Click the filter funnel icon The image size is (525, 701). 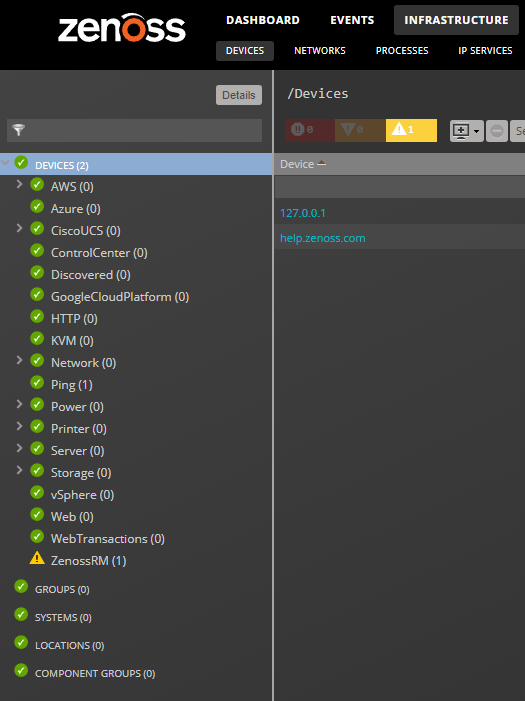[18, 130]
